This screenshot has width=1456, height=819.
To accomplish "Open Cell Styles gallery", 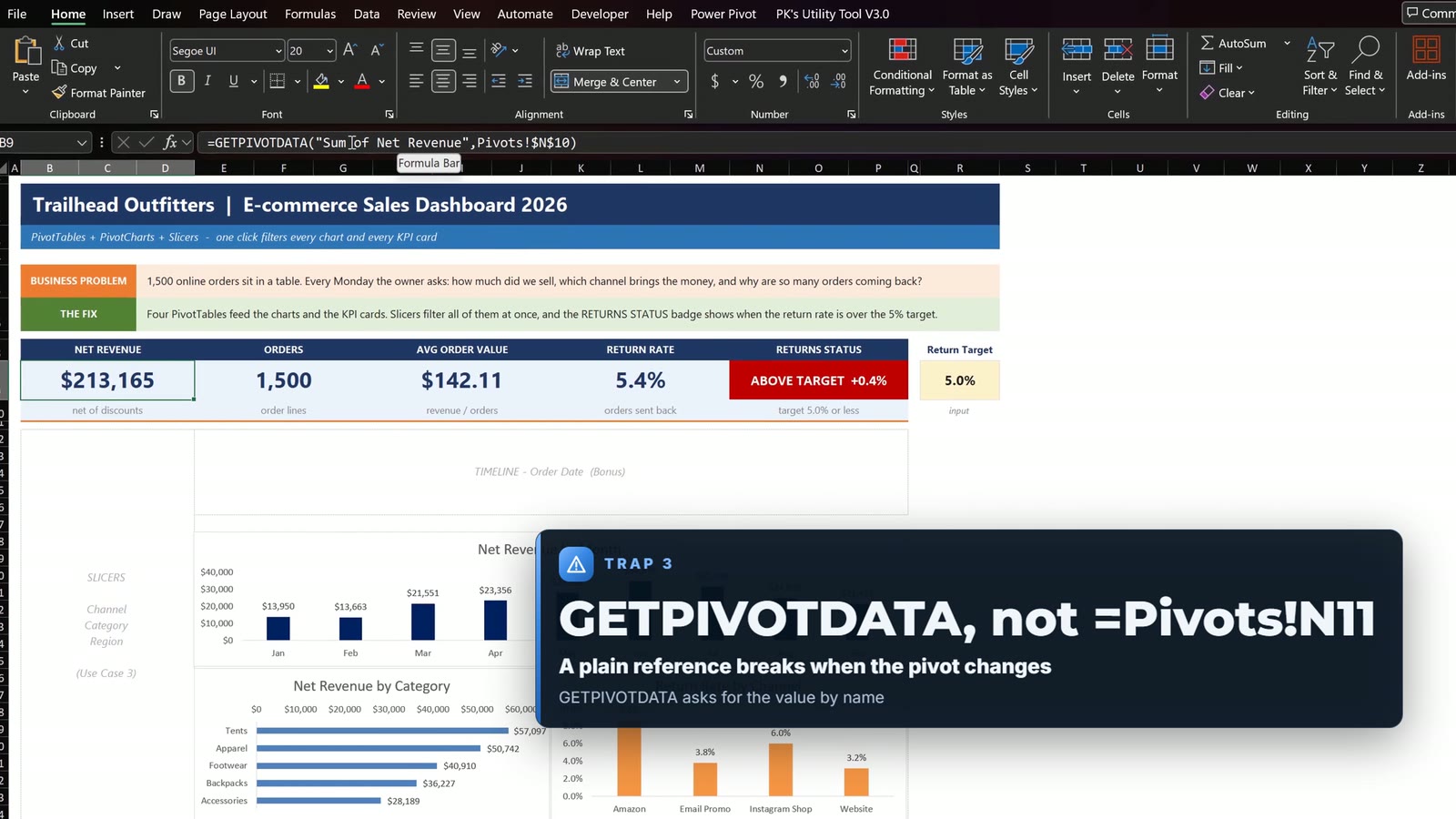I will tap(1018, 66).
